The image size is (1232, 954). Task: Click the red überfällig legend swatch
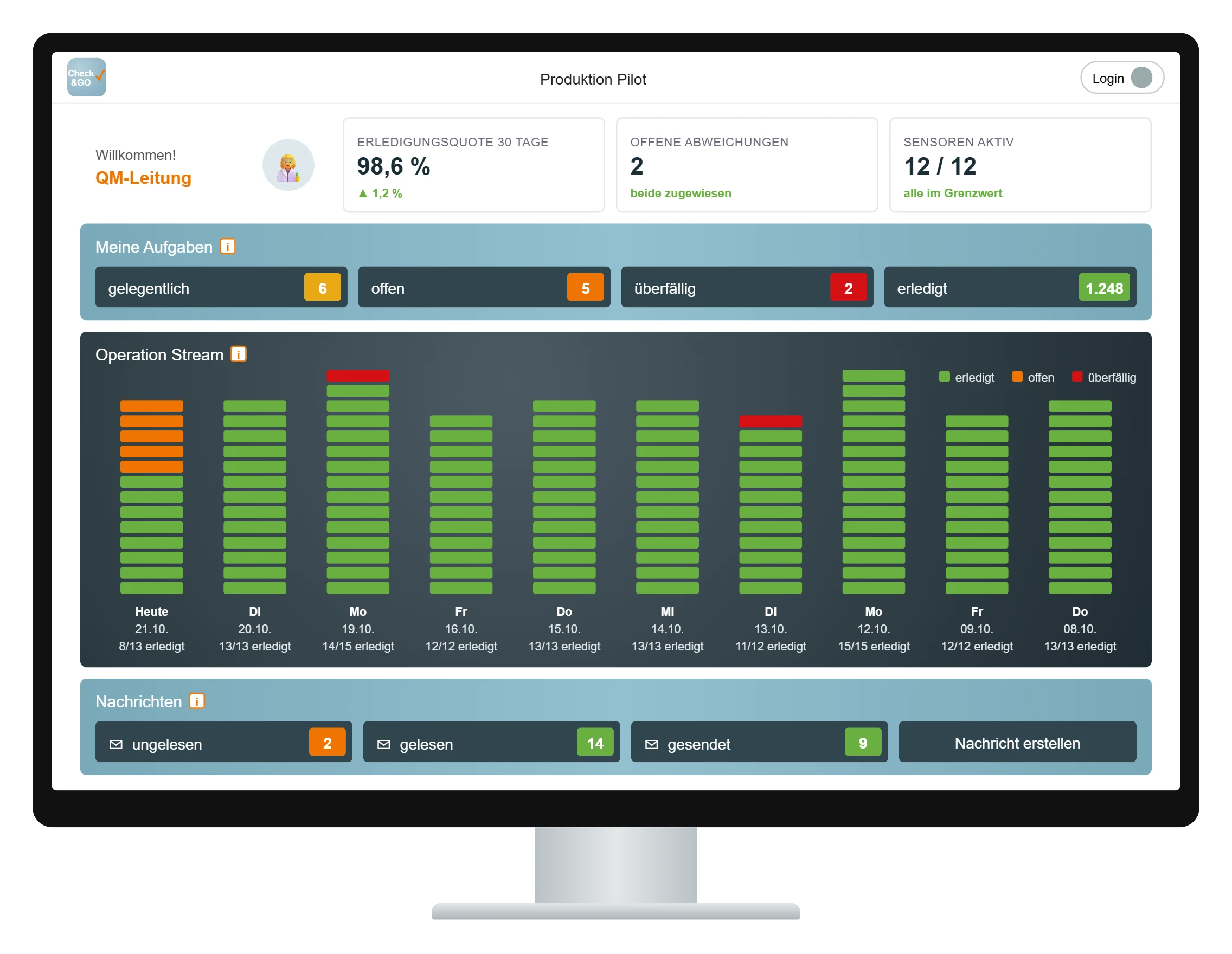coord(1077,377)
